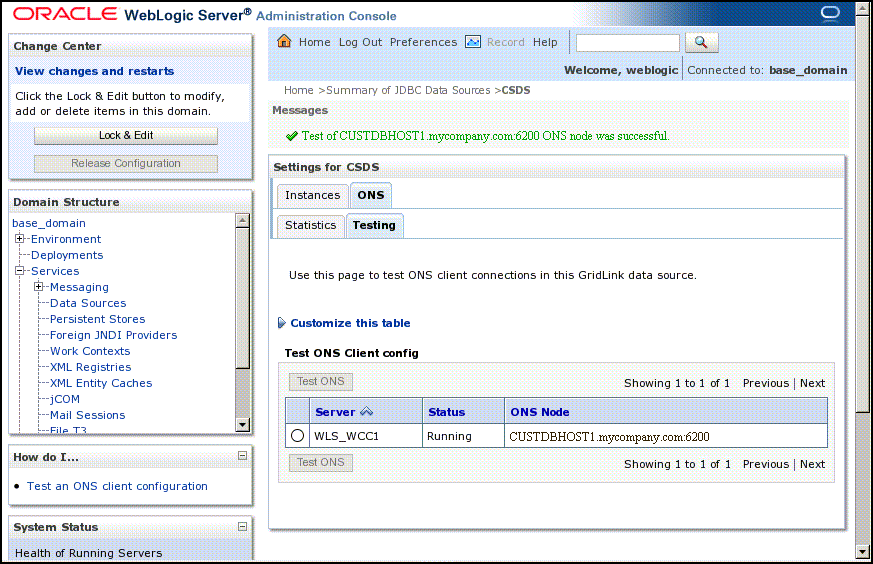
Task: Click the Release Configuration button
Action: pos(126,163)
